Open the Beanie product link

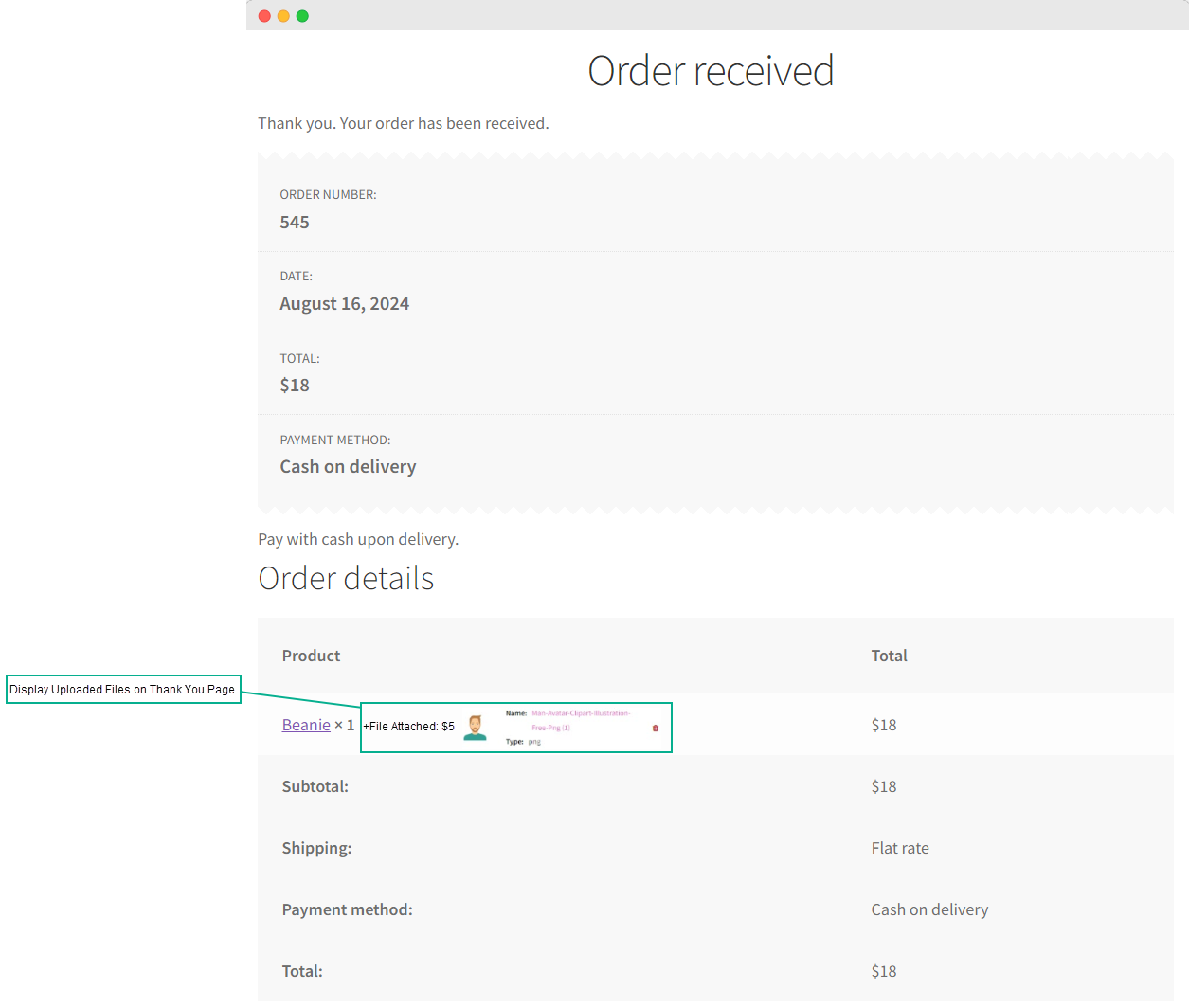pos(305,724)
